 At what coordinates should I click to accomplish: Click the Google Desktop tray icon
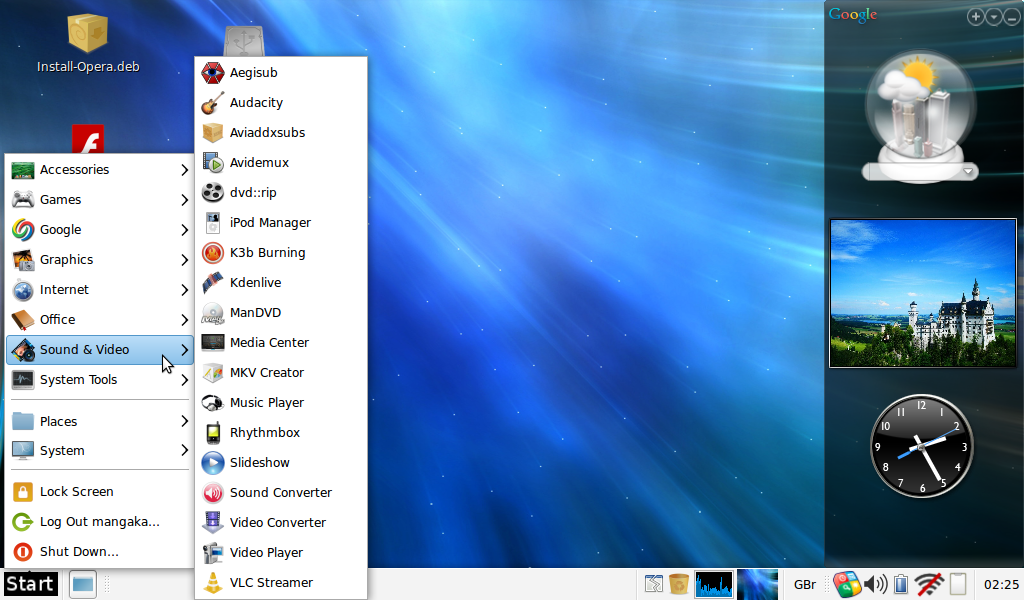(846, 584)
